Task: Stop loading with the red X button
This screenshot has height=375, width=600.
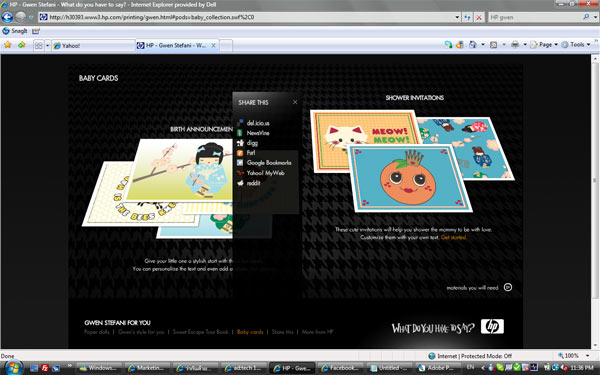Action: tap(479, 17)
